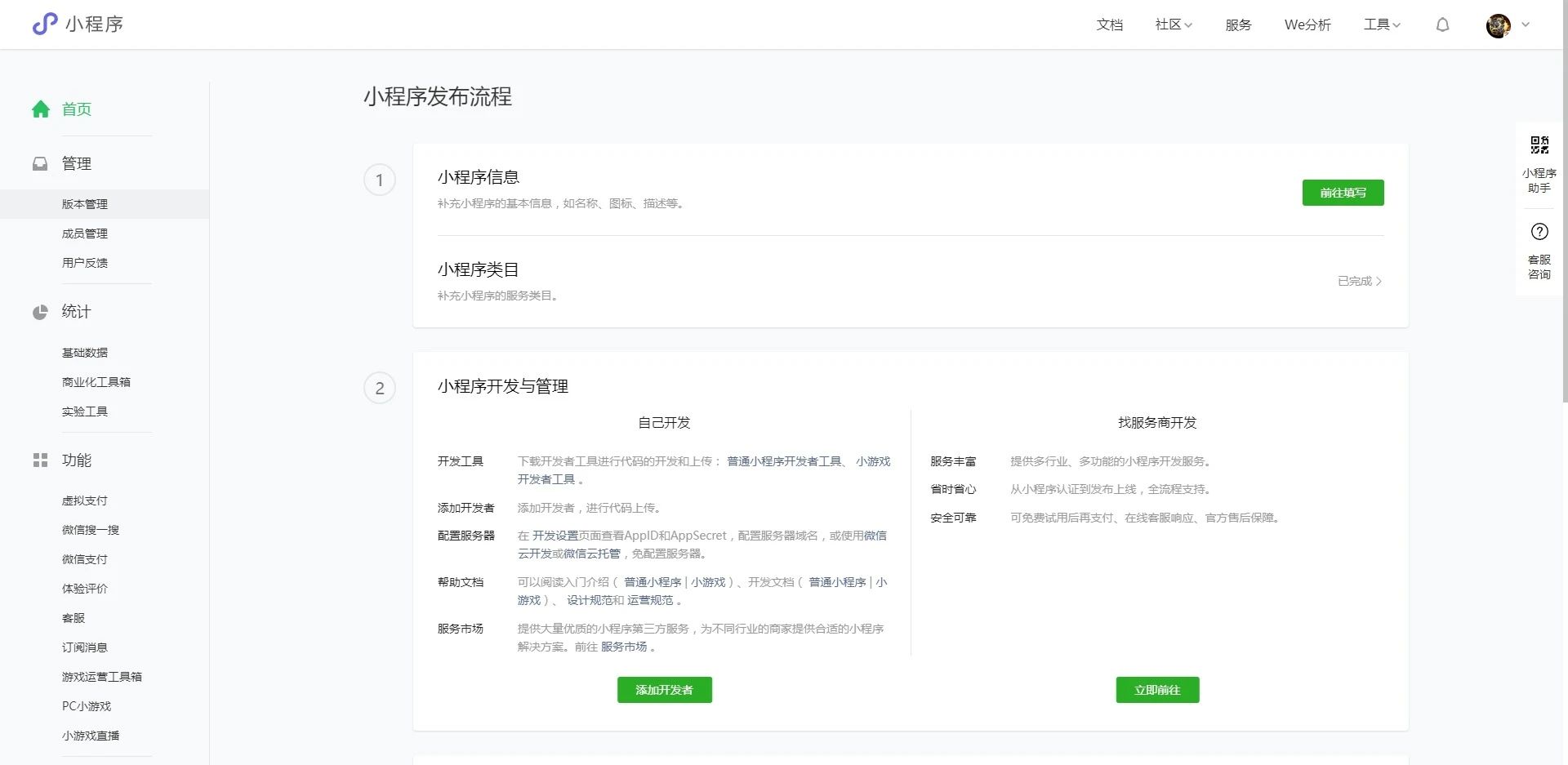The image size is (1568, 765).
Task: Open the 普通小程序开发者工具 link
Action: (x=784, y=461)
